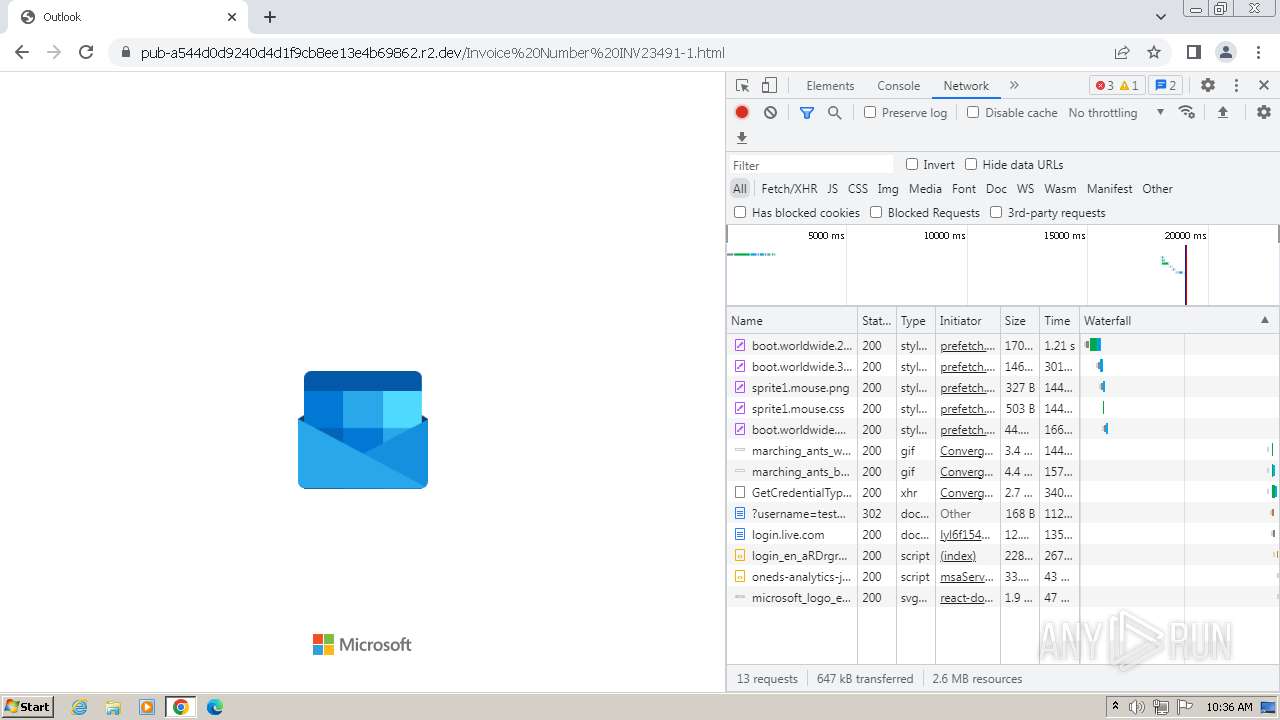This screenshot has height=720, width=1280.
Task: Import HAR file with upload arrow
Action: (x=1222, y=113)
